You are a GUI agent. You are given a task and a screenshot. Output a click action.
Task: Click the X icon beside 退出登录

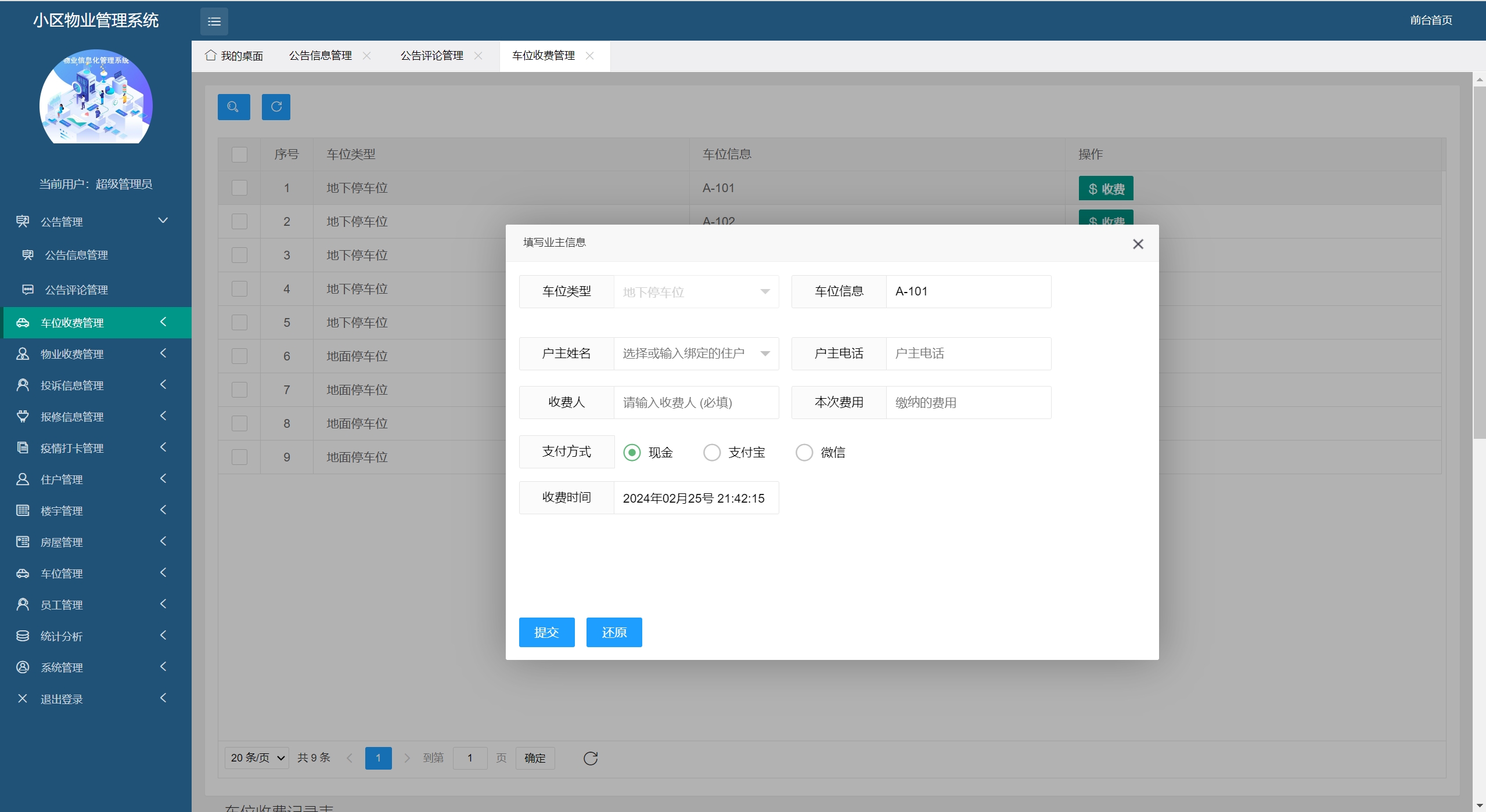23,699
